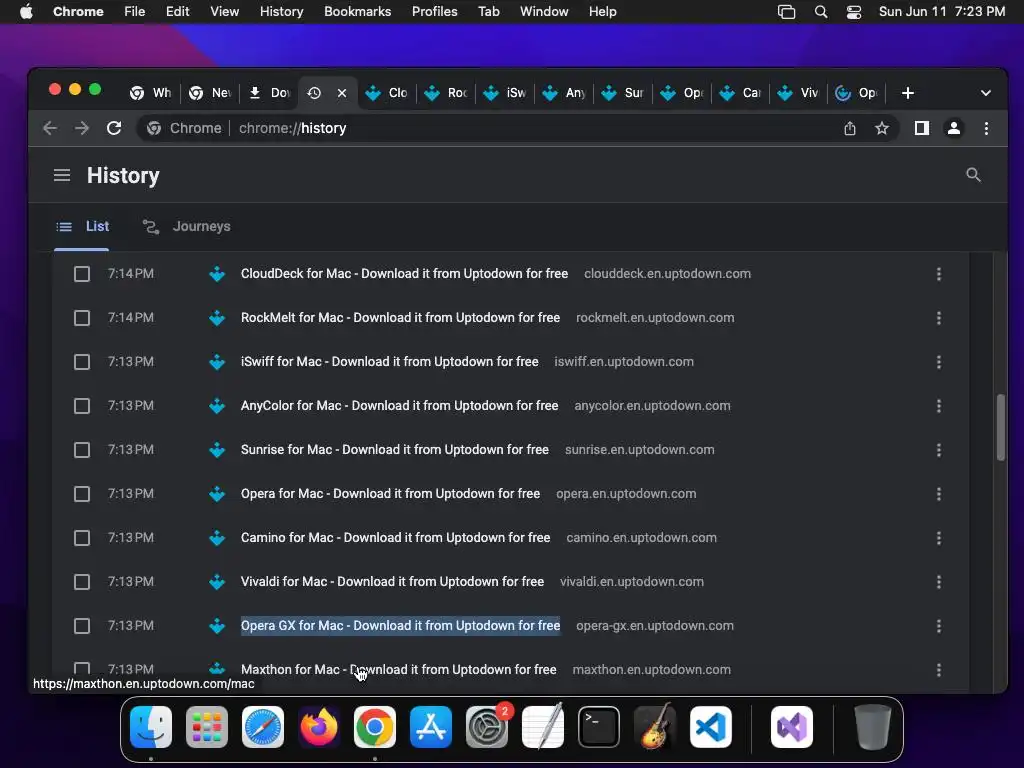1024x768 pixels.
Task: Open Terminal from the Dock
Action: click(x=599, y=727)
